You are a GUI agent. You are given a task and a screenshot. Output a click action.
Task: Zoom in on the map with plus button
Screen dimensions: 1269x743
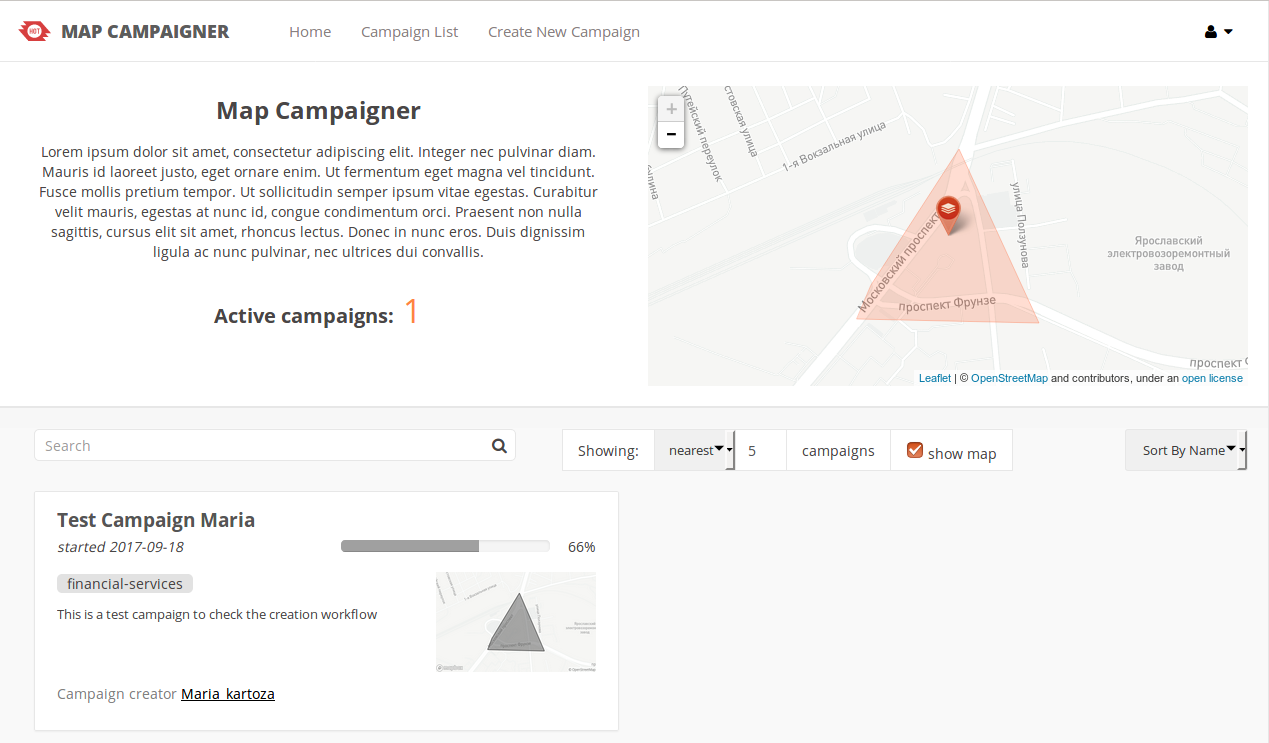671,108
